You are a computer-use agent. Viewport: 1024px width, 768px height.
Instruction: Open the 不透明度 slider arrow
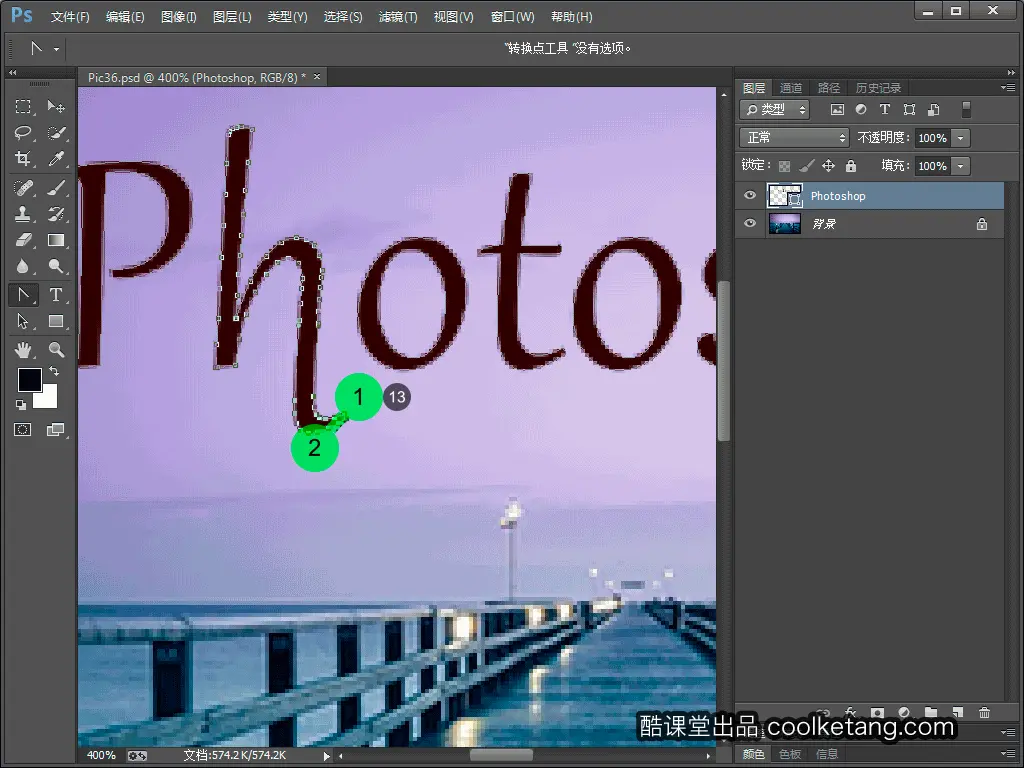click(x=960, y=138)
